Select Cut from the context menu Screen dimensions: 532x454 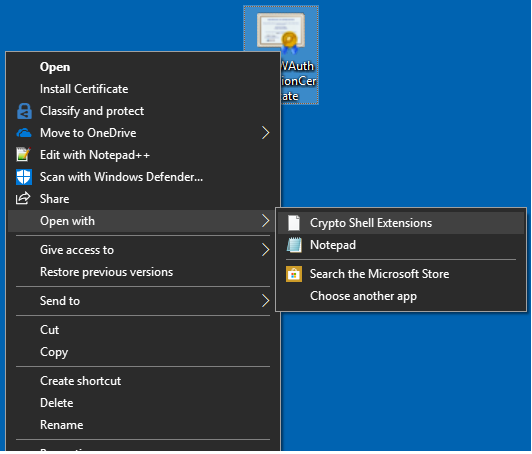(143, 330)
